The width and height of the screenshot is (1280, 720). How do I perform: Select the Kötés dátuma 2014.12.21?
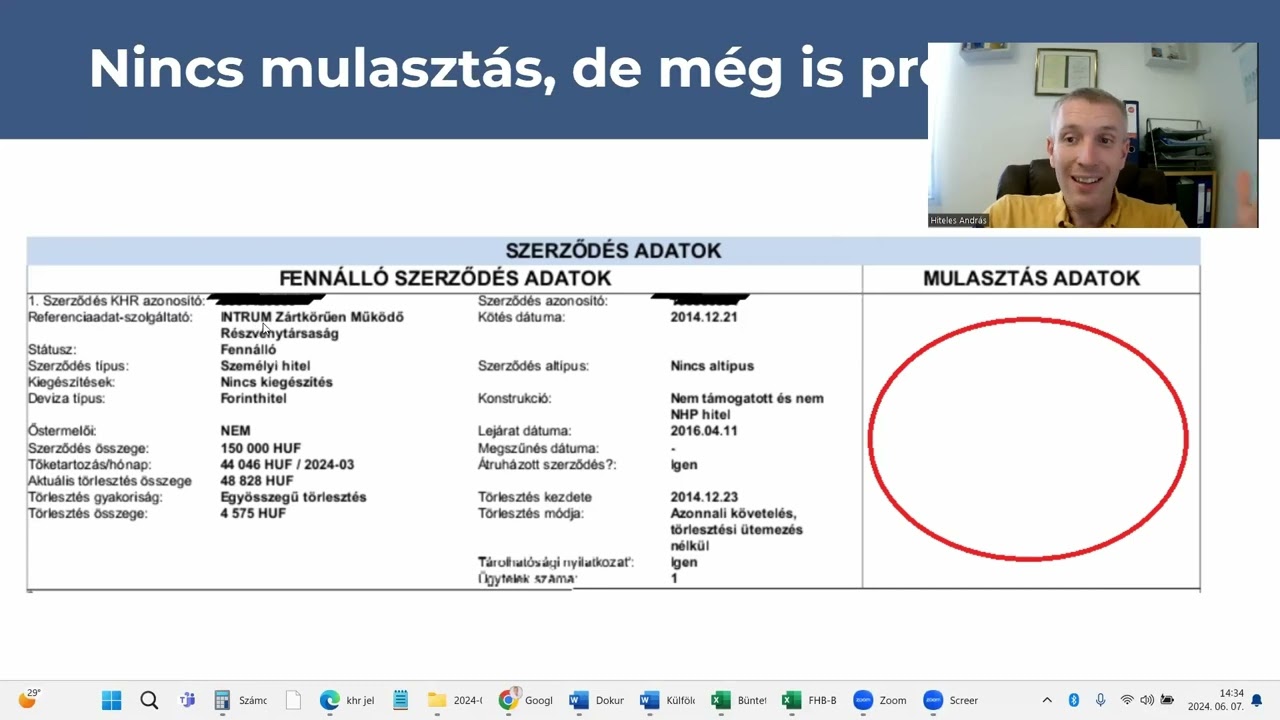point(704,317)
